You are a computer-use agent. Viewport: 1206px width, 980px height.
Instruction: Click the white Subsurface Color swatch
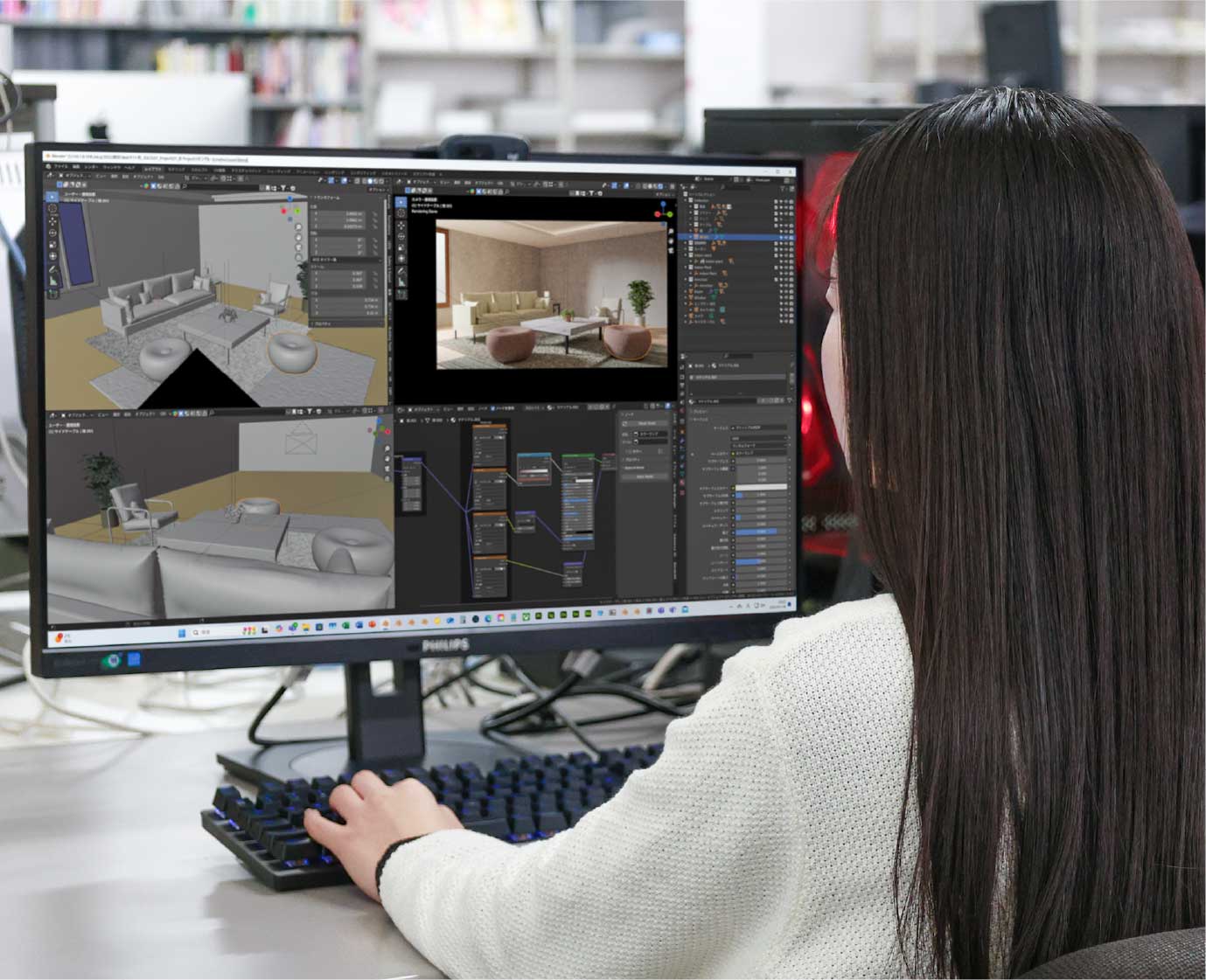coord(761,487)
